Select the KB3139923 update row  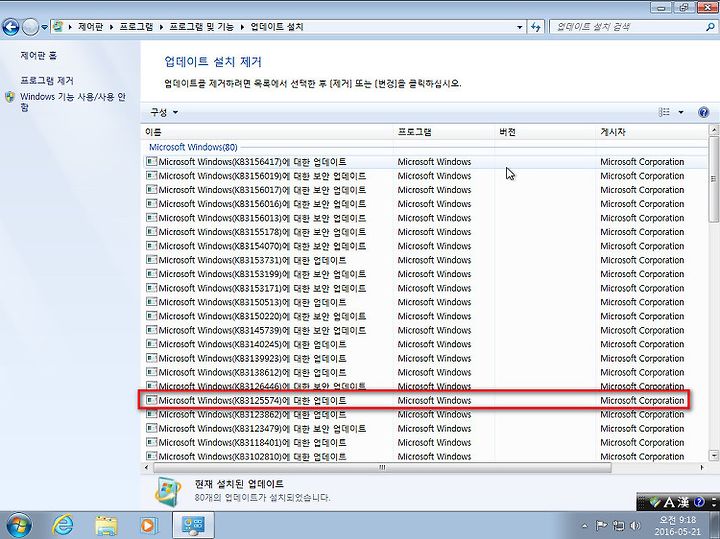coord(425,358)
